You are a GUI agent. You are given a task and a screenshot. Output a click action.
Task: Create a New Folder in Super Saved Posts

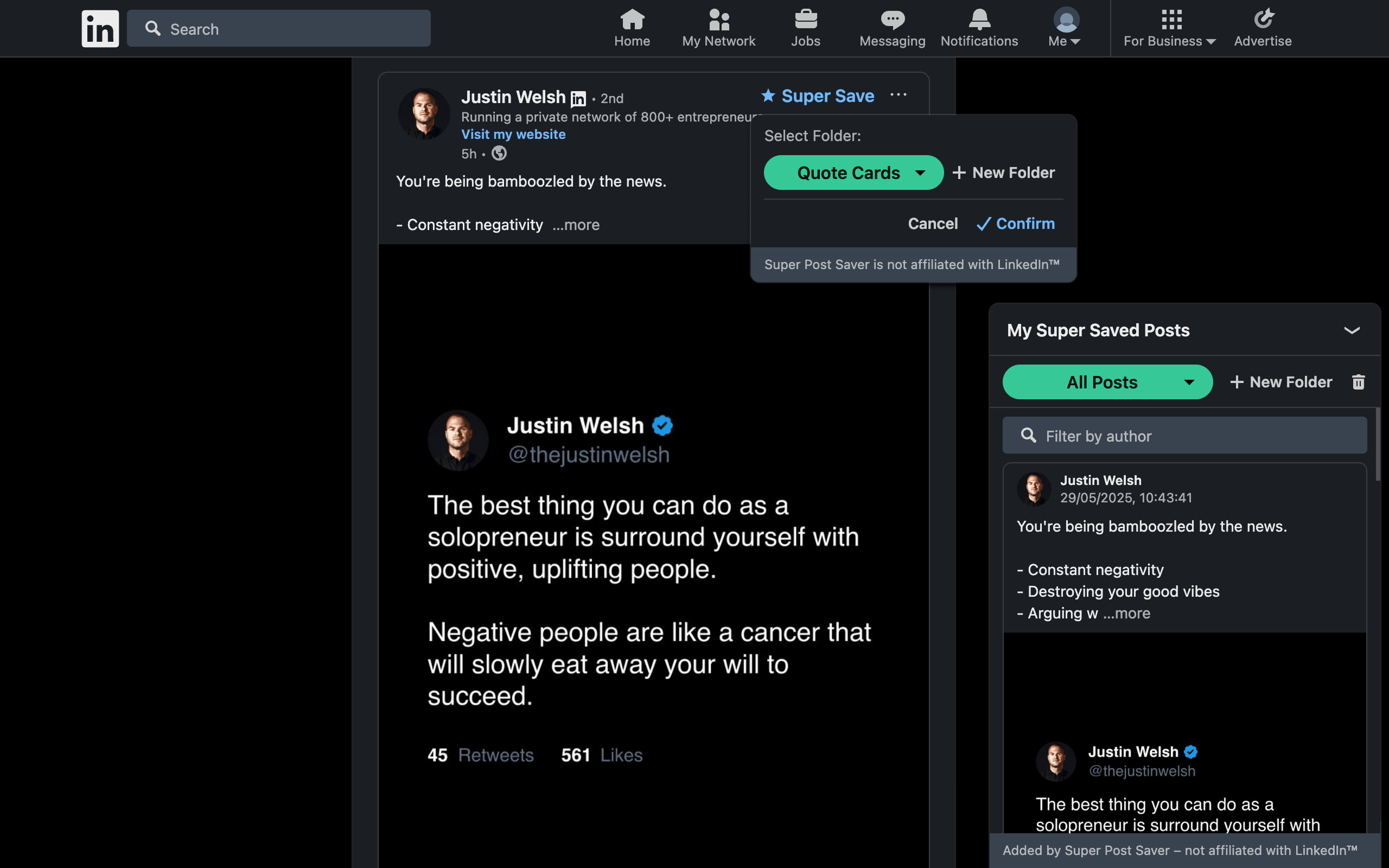tap(1282, 382)
